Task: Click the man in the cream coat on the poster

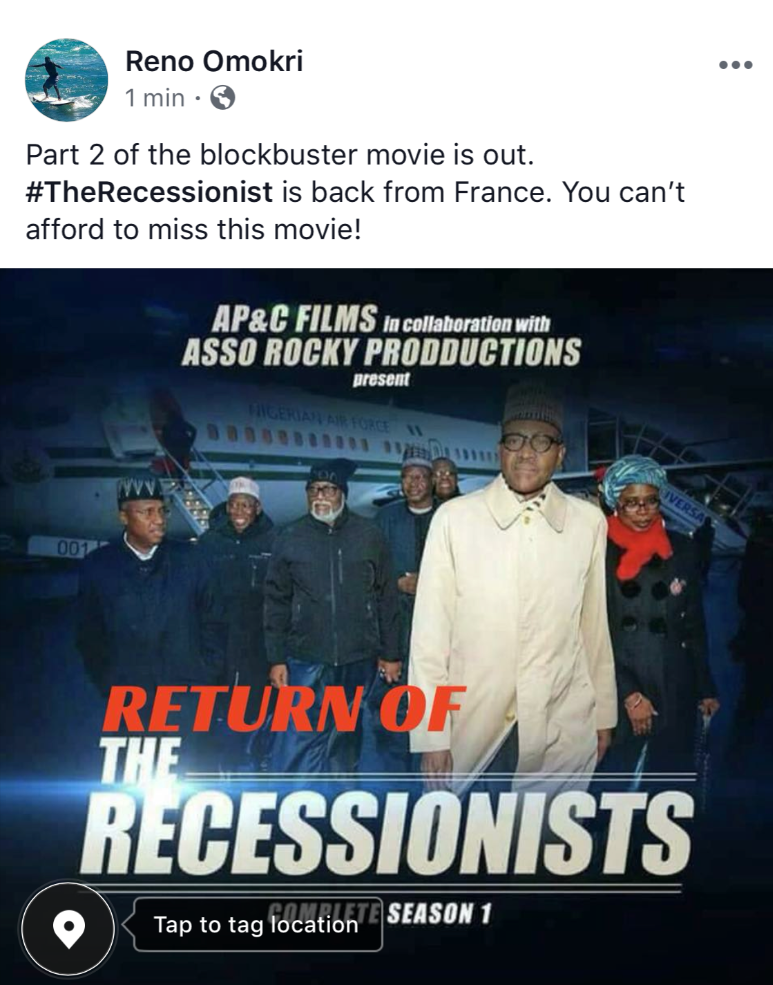Action: point(515,584)
